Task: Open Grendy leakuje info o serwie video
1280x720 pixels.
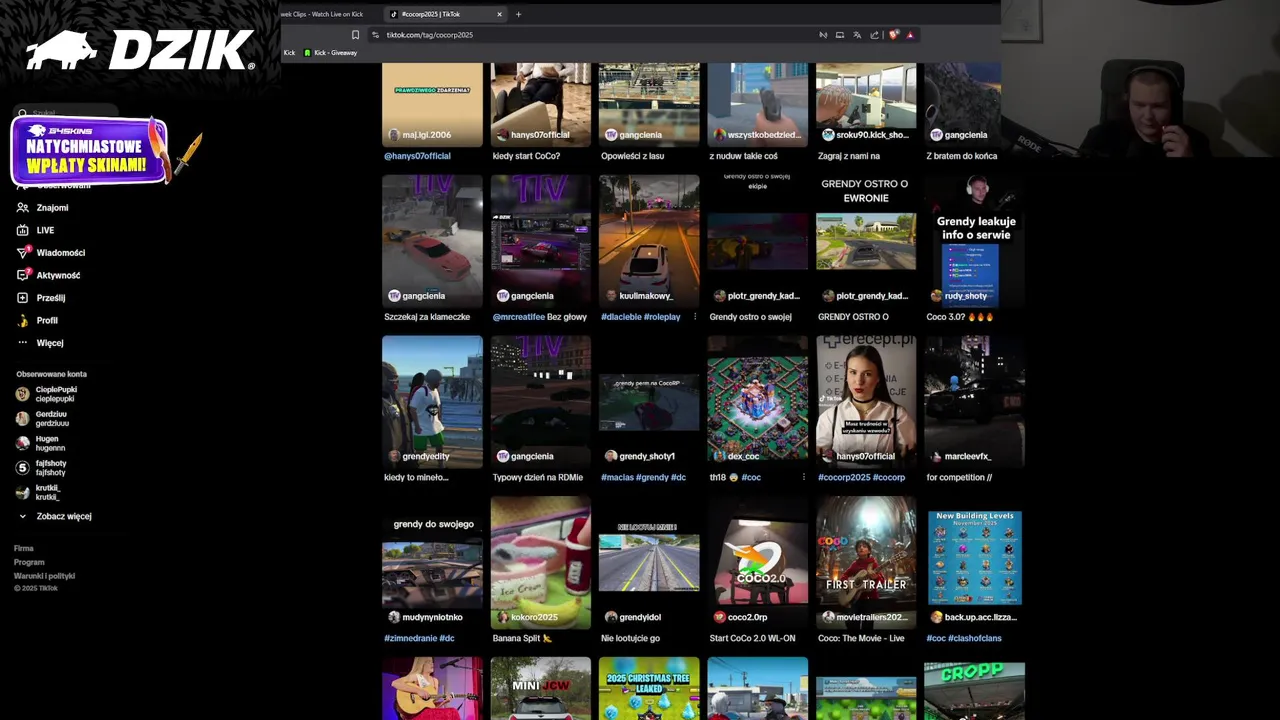Action: point(975,240)
